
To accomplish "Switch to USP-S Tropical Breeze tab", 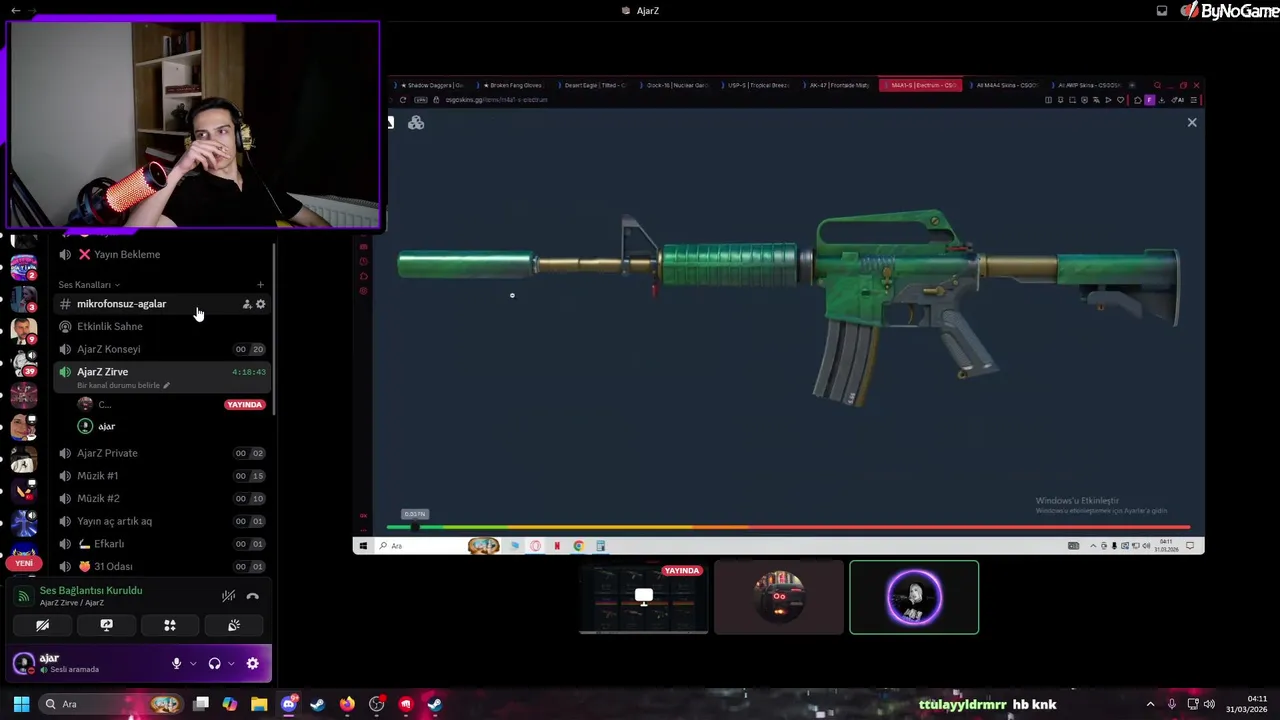I will pos(757,85).
